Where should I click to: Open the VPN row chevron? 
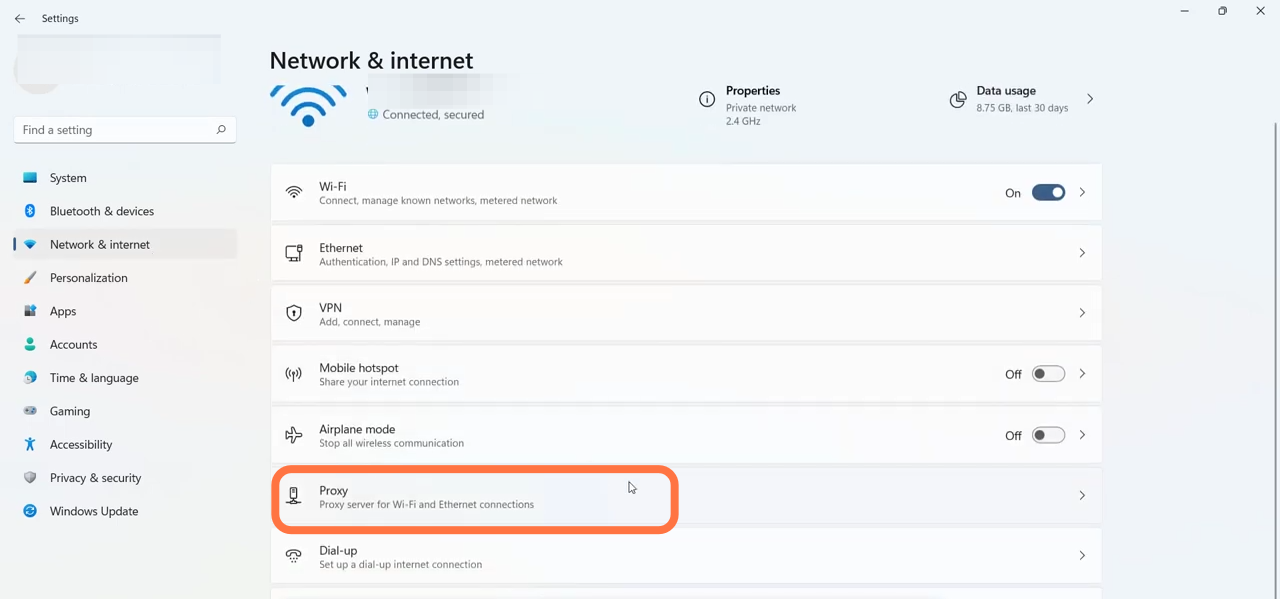1082,313
